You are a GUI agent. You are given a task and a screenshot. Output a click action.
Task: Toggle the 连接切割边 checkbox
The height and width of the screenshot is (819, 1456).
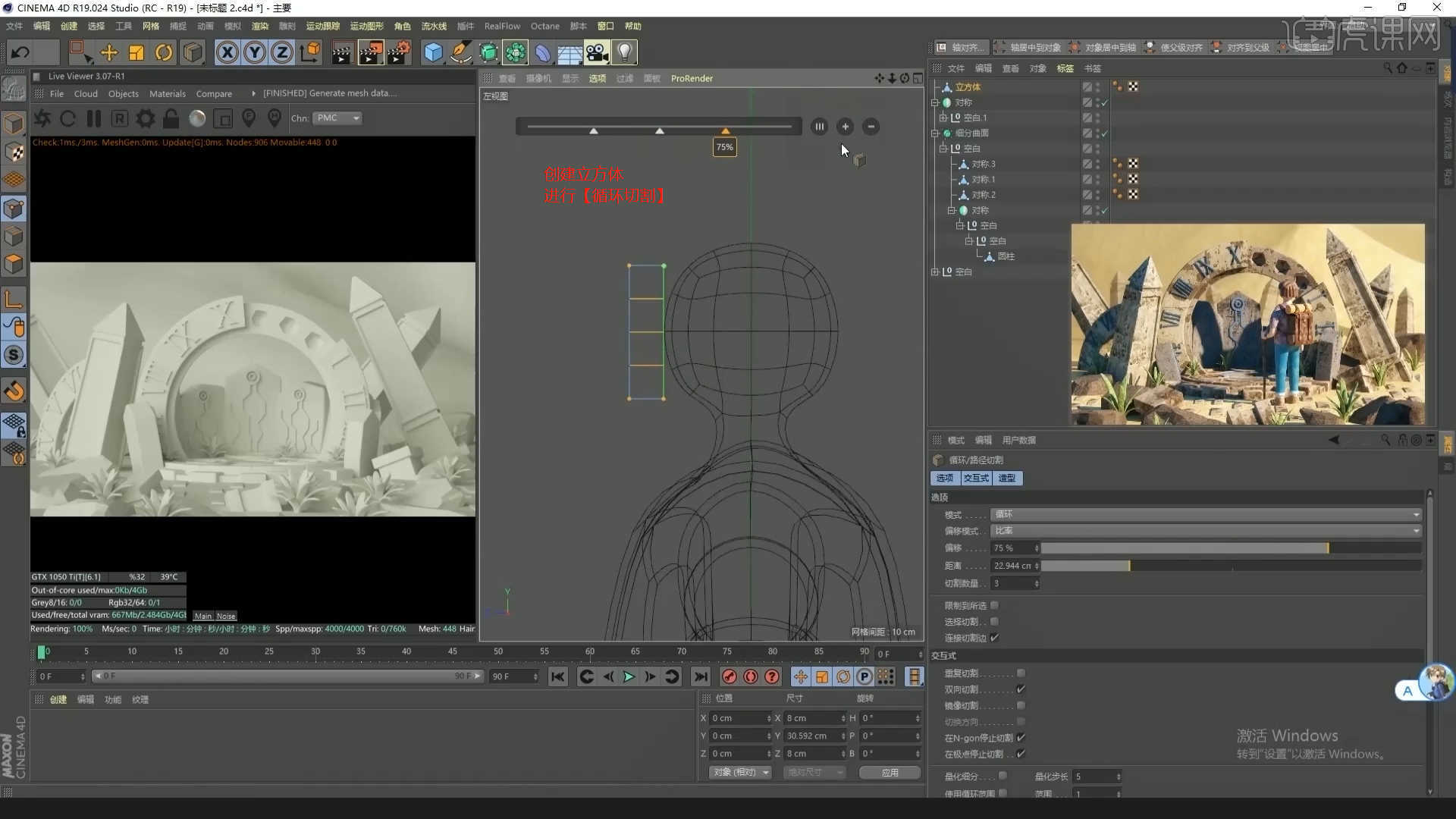point(994,638)
